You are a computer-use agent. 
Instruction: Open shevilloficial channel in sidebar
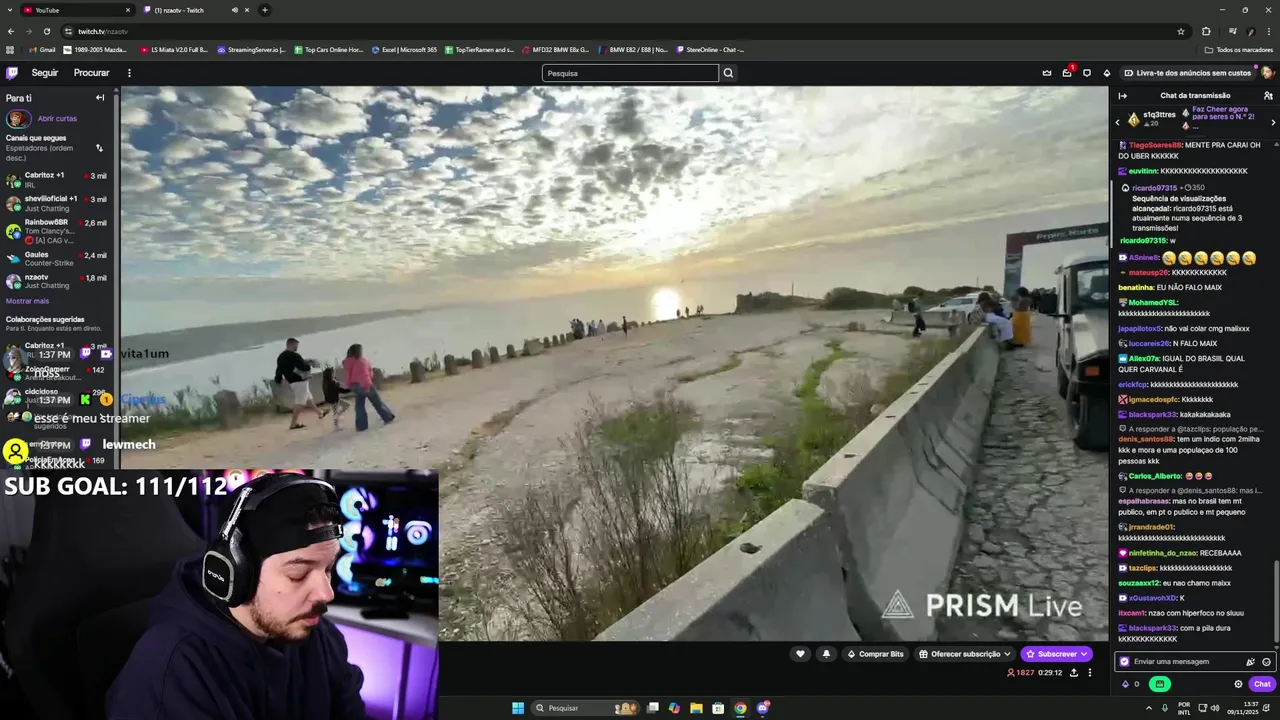[58, 202]
